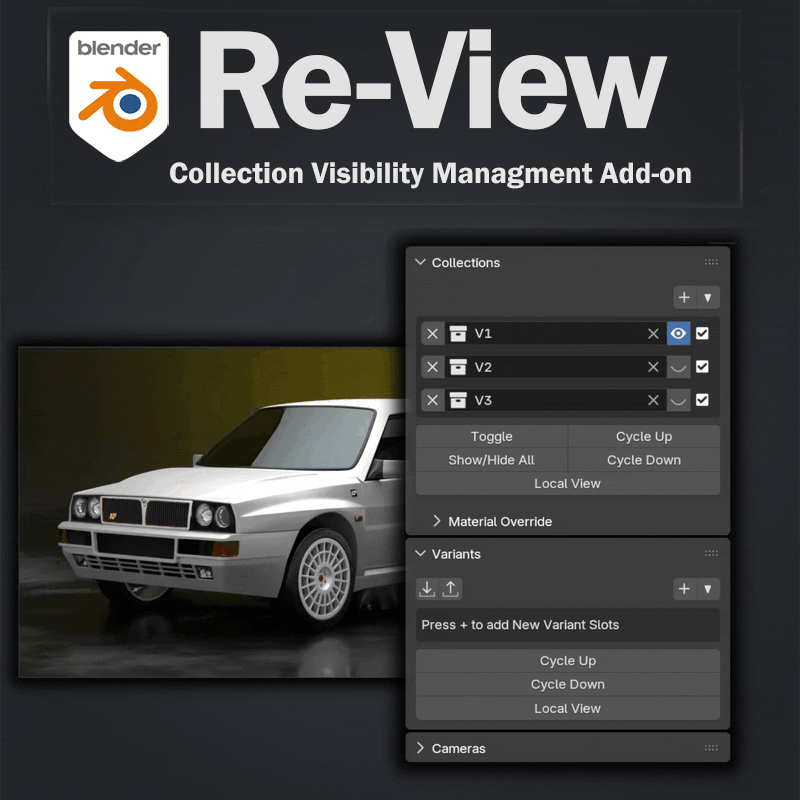Click the V2 collection box icon

(458, 367)
